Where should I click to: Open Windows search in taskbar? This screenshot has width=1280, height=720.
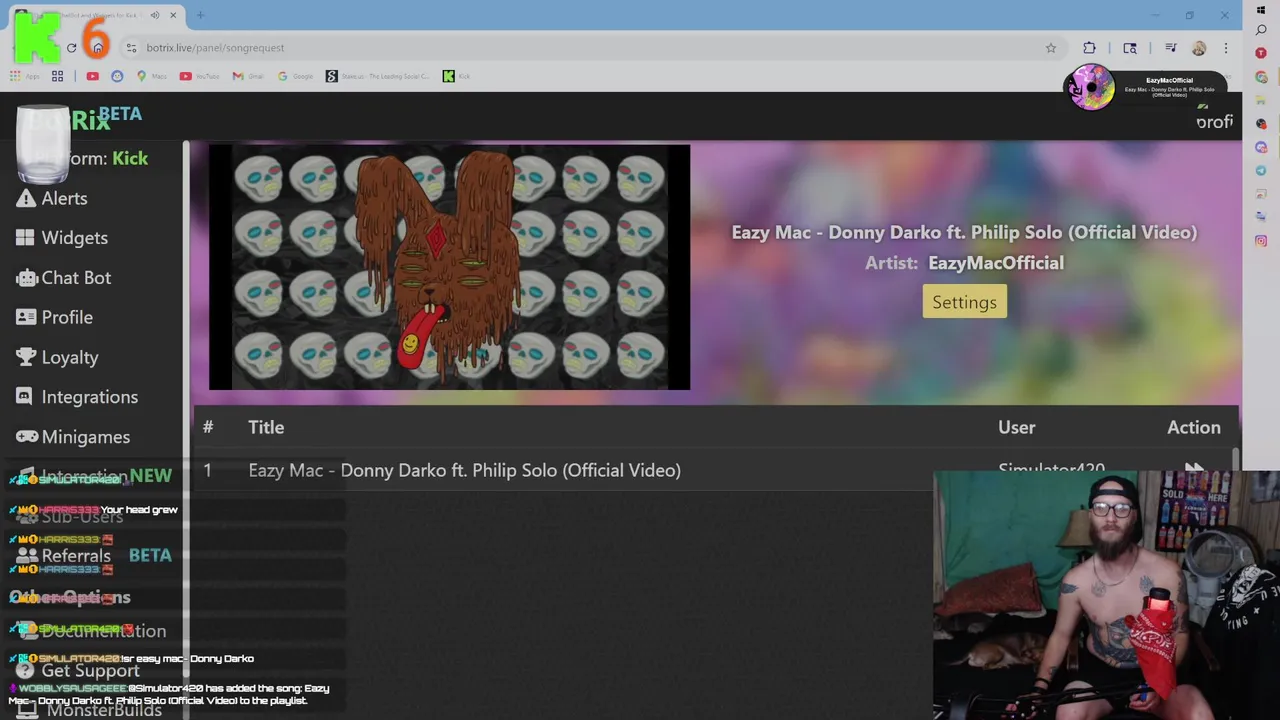[1261, 30]
